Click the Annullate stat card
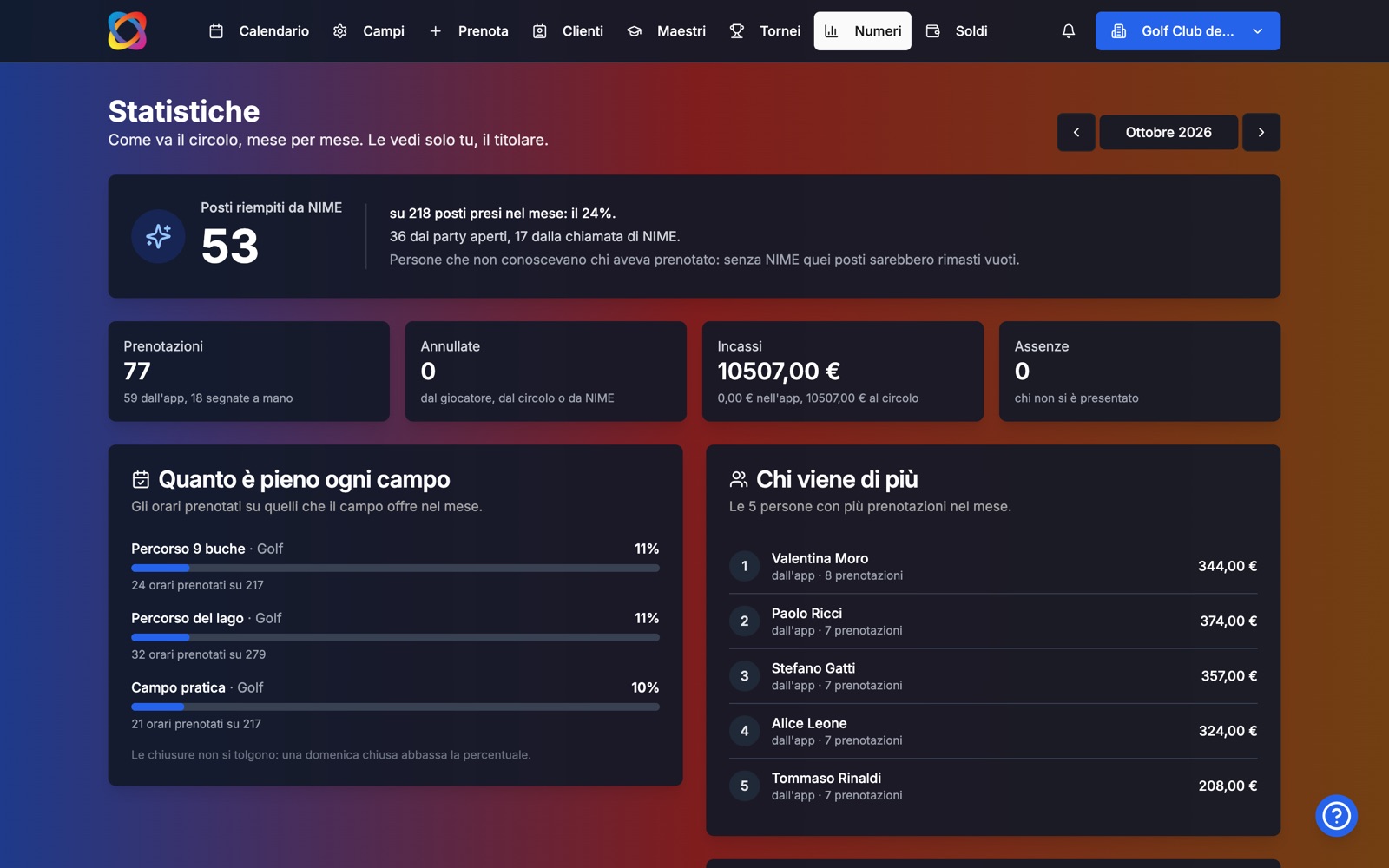This screenshot has height=868, width=1389. point(546,372)
